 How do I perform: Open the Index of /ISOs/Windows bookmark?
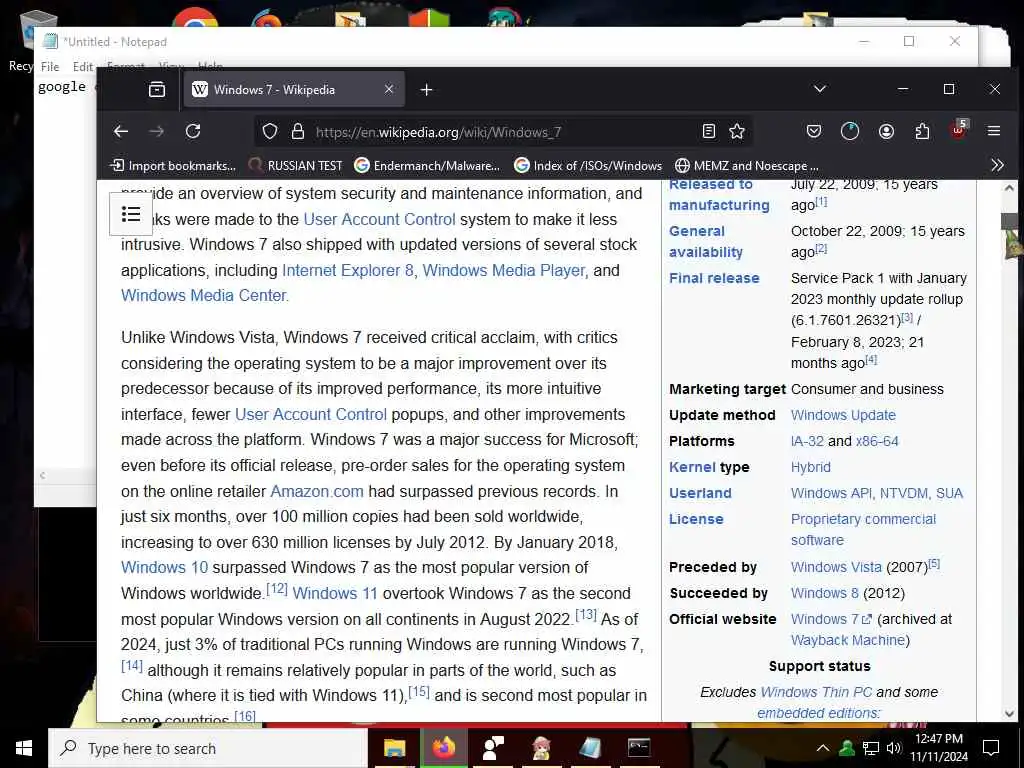588,166
